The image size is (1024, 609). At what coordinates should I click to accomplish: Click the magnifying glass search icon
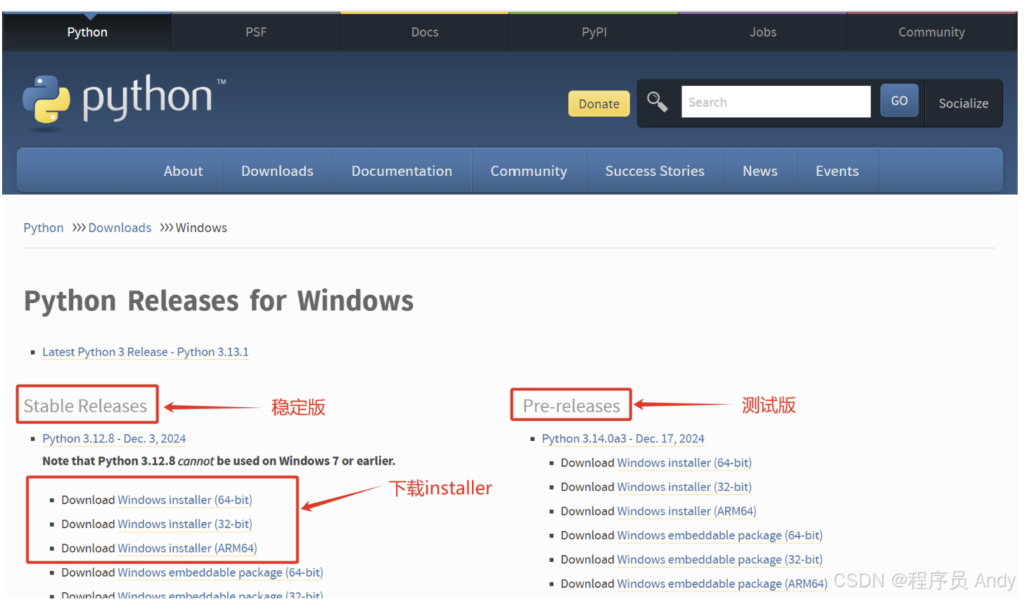click(657, 102)
